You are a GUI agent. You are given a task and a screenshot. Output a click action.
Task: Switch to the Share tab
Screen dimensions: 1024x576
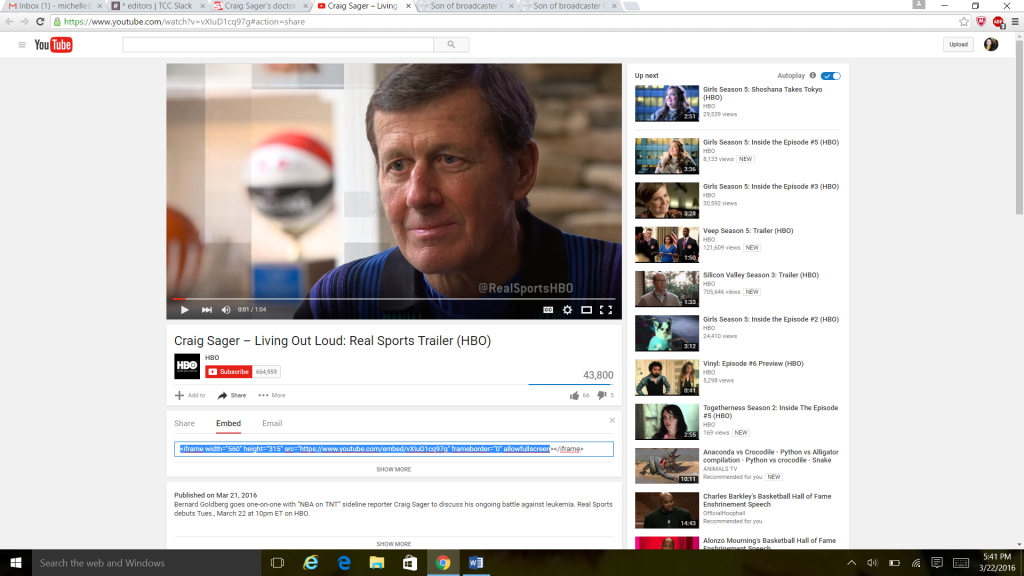point(185,424)
